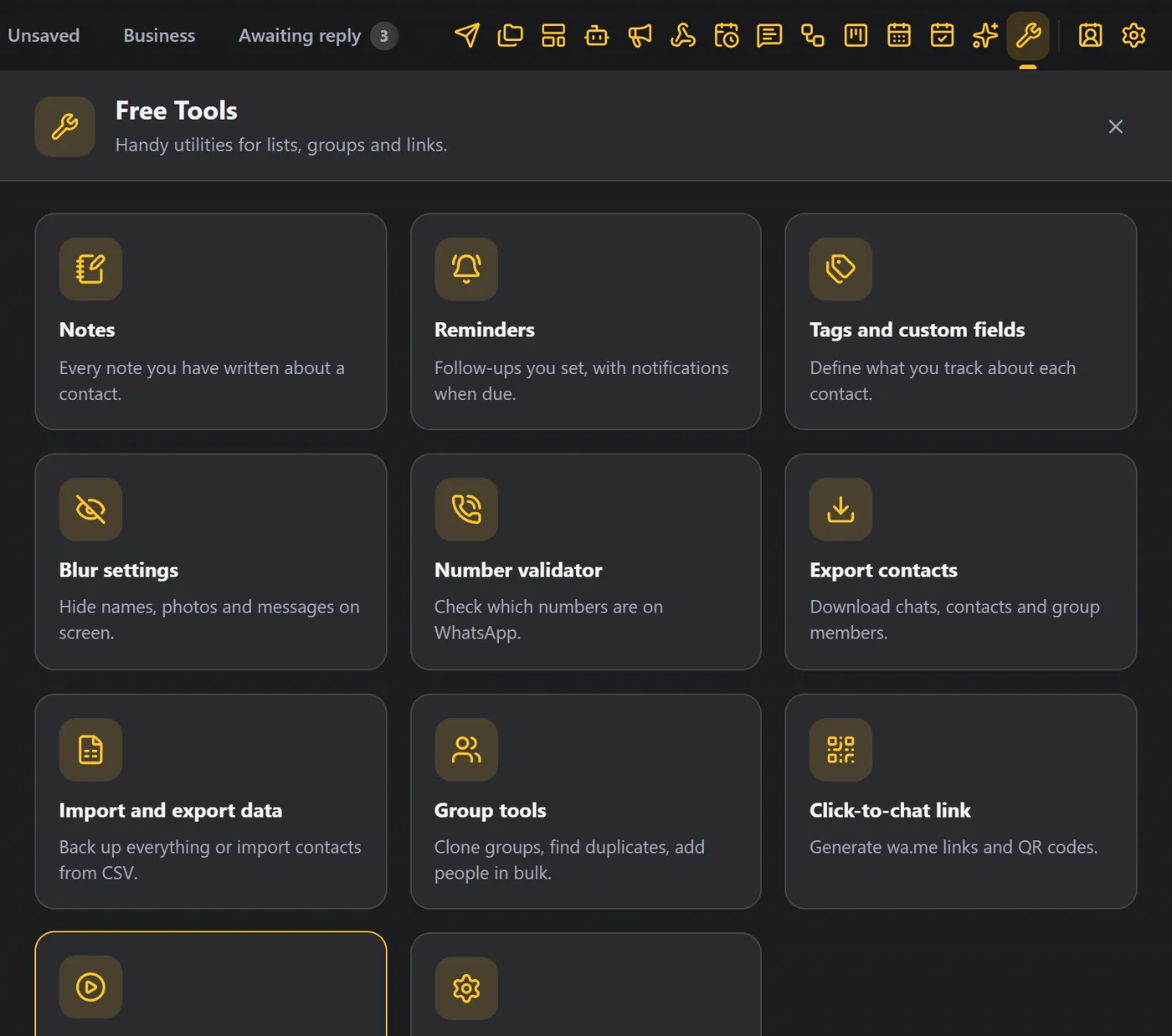Click 'Clone groups, find duplicates, add people in bulk.'

tap(569, 859)
